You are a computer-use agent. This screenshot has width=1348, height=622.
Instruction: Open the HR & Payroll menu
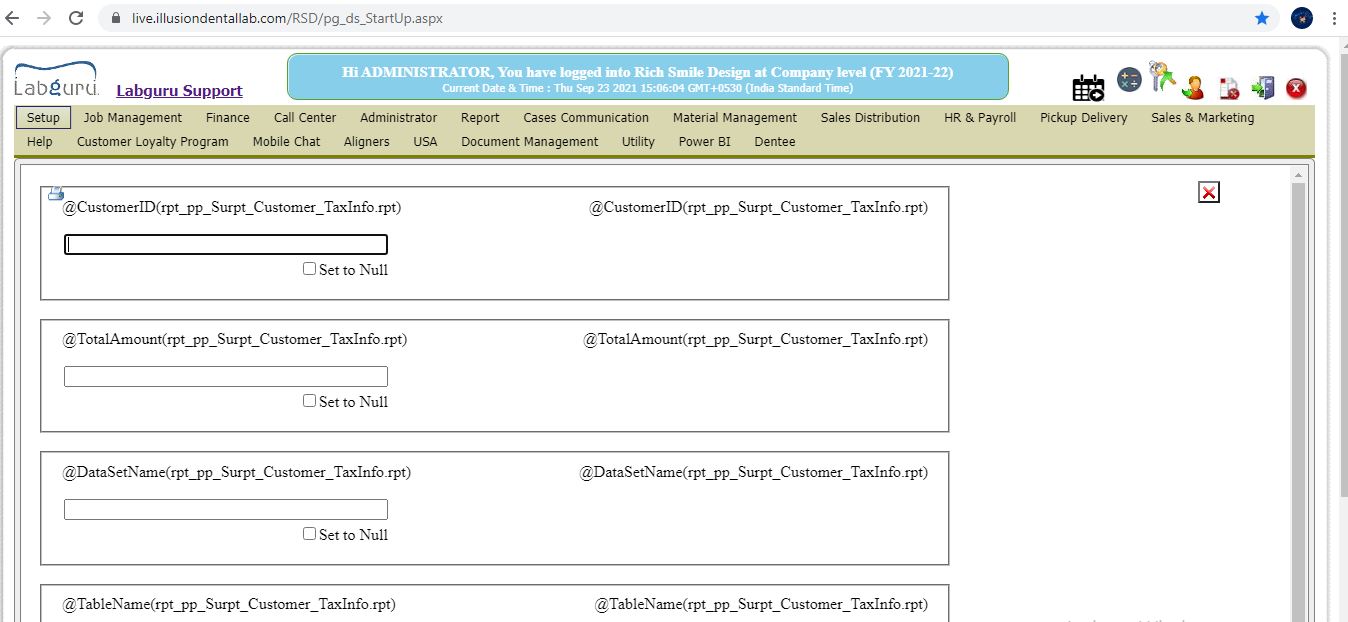click(x=980, y=117)
